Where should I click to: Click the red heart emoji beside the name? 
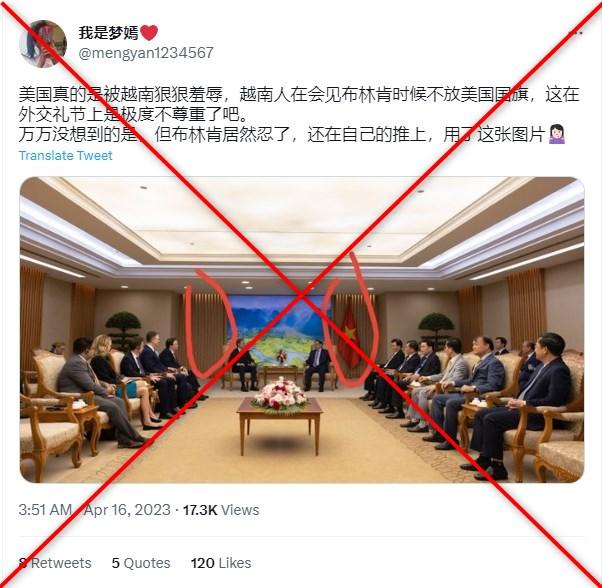[149, 33]
